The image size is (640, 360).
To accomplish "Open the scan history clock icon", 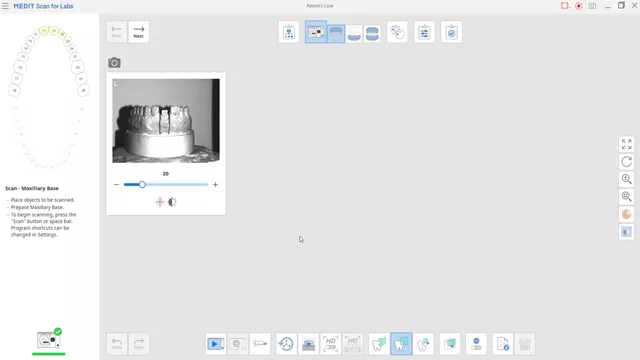I will coord(286,344).
